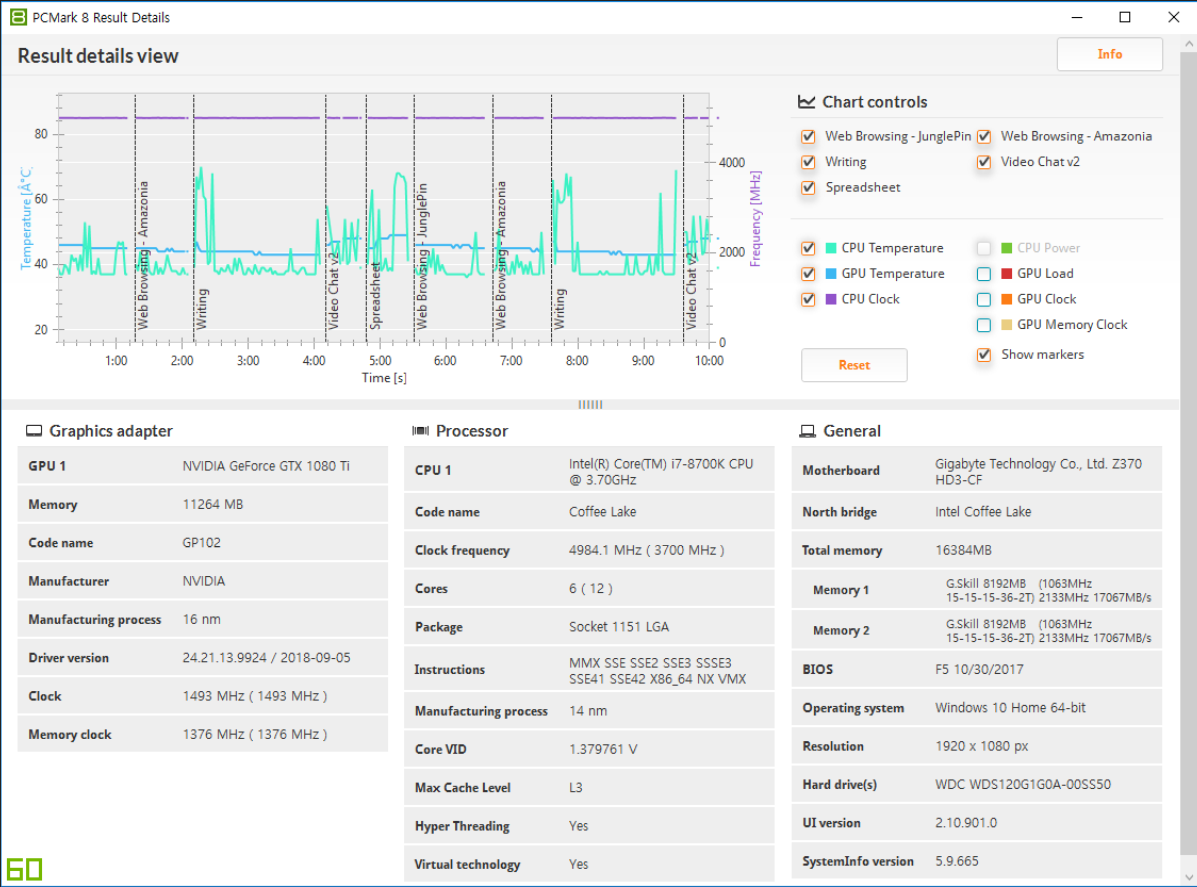Click the scrollbar up arrow
The image size is (1197, 887).
point(1189,44)
